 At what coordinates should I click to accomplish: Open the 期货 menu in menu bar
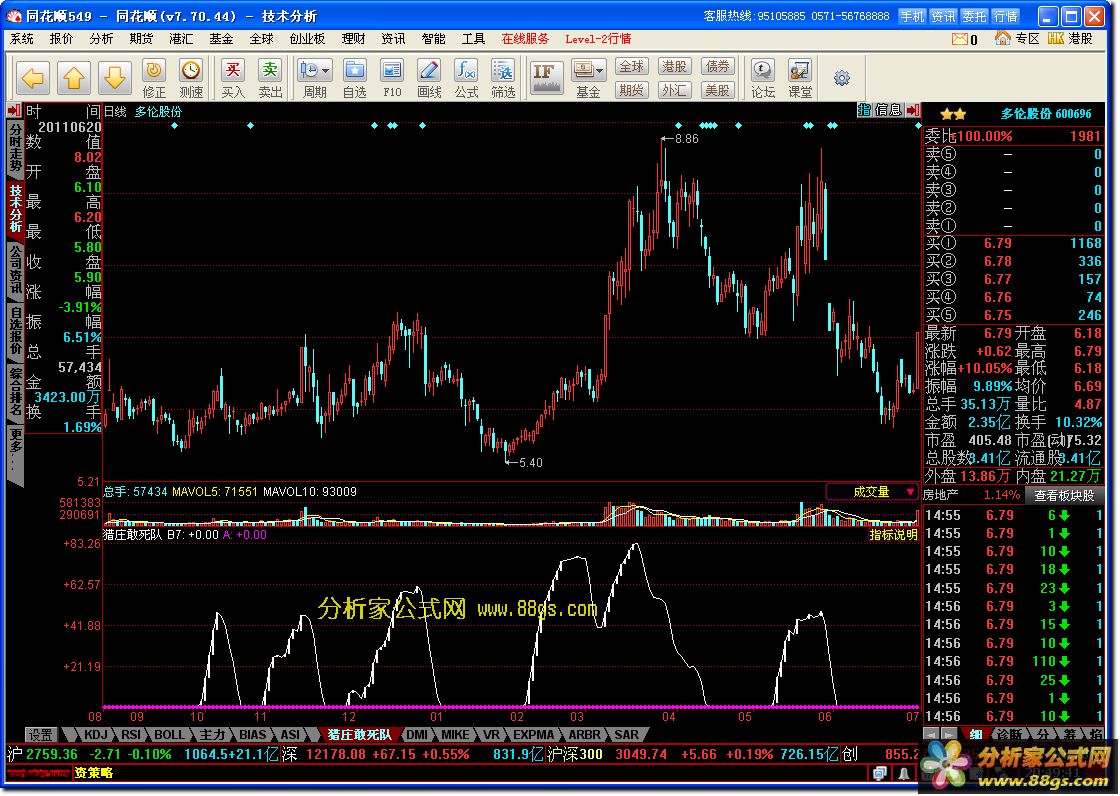[x=141, y=39]
